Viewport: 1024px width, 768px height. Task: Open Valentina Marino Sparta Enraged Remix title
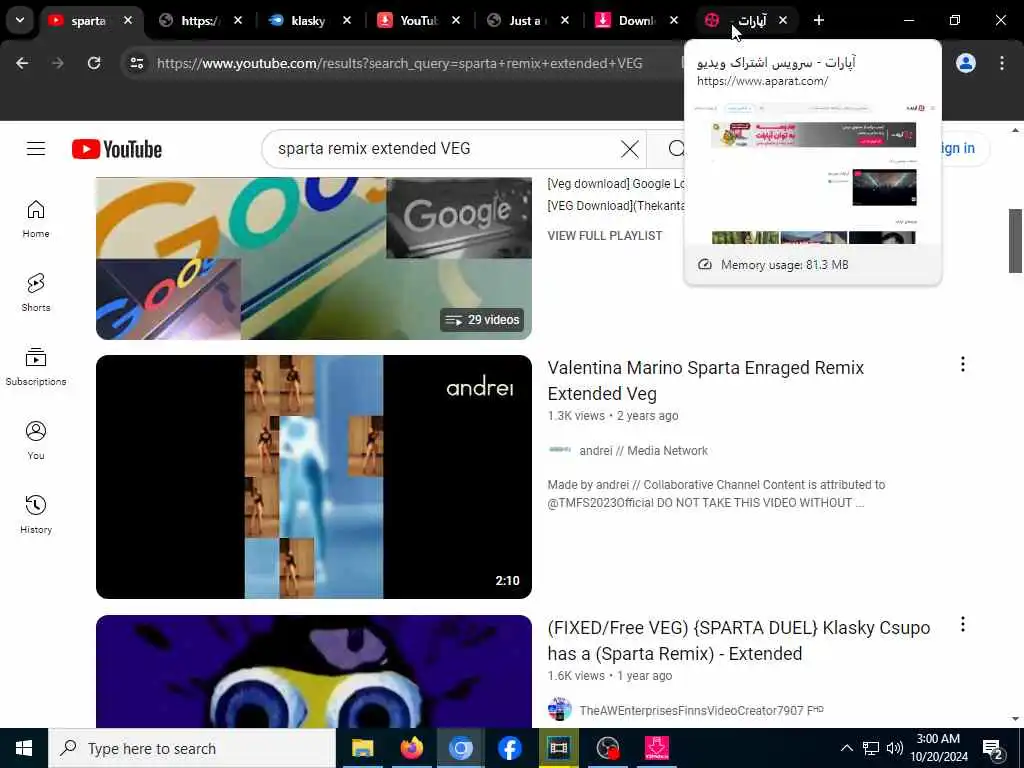[705, 381]
